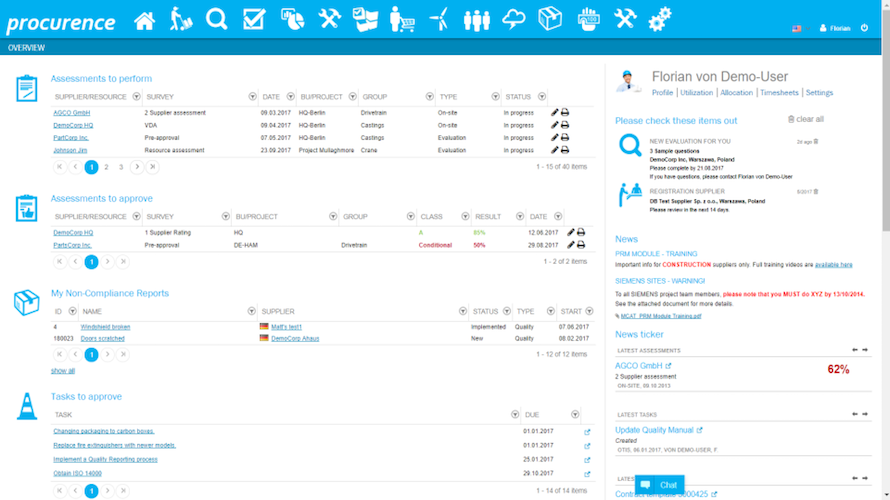Filter Assessments to perform by Date
Image resolution: width=890 pixels, height=500 pixels.
290,96
